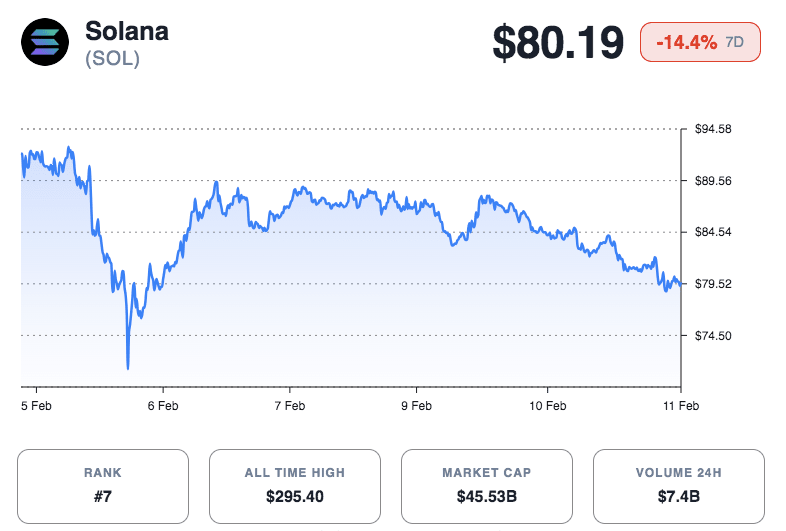786x531 pixels.
Task: Click the 11 Feb date label
Action: [683, 405]
